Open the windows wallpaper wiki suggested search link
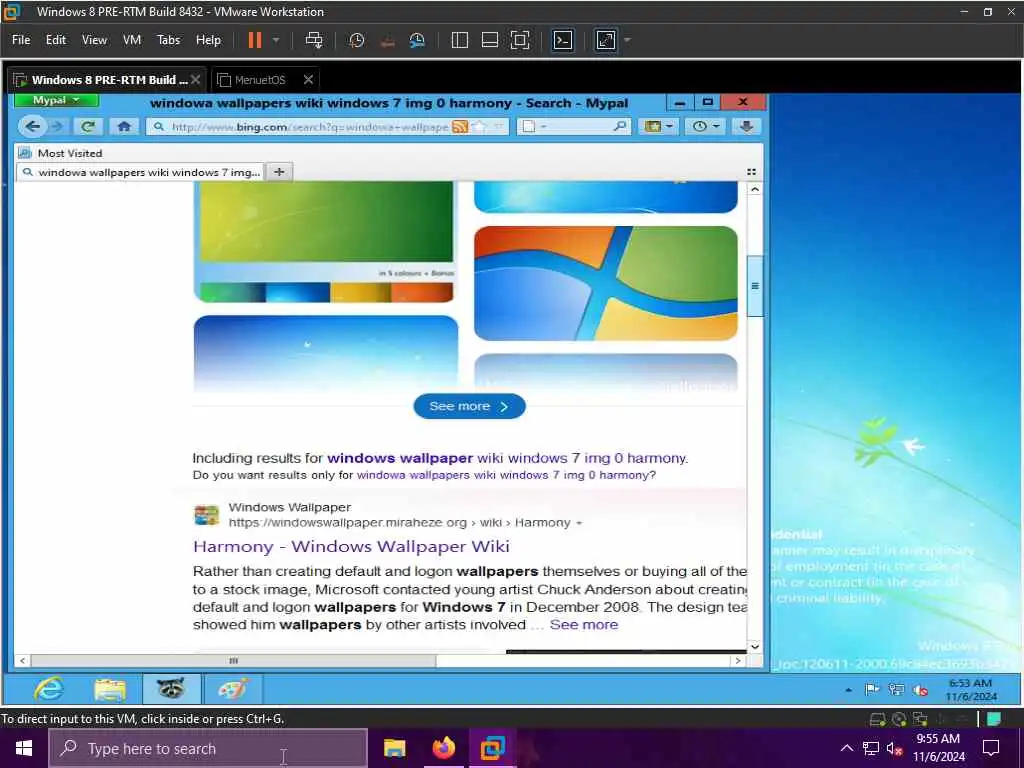The height and width of the screenshot is (768, 1024). (x=507, y=458)
